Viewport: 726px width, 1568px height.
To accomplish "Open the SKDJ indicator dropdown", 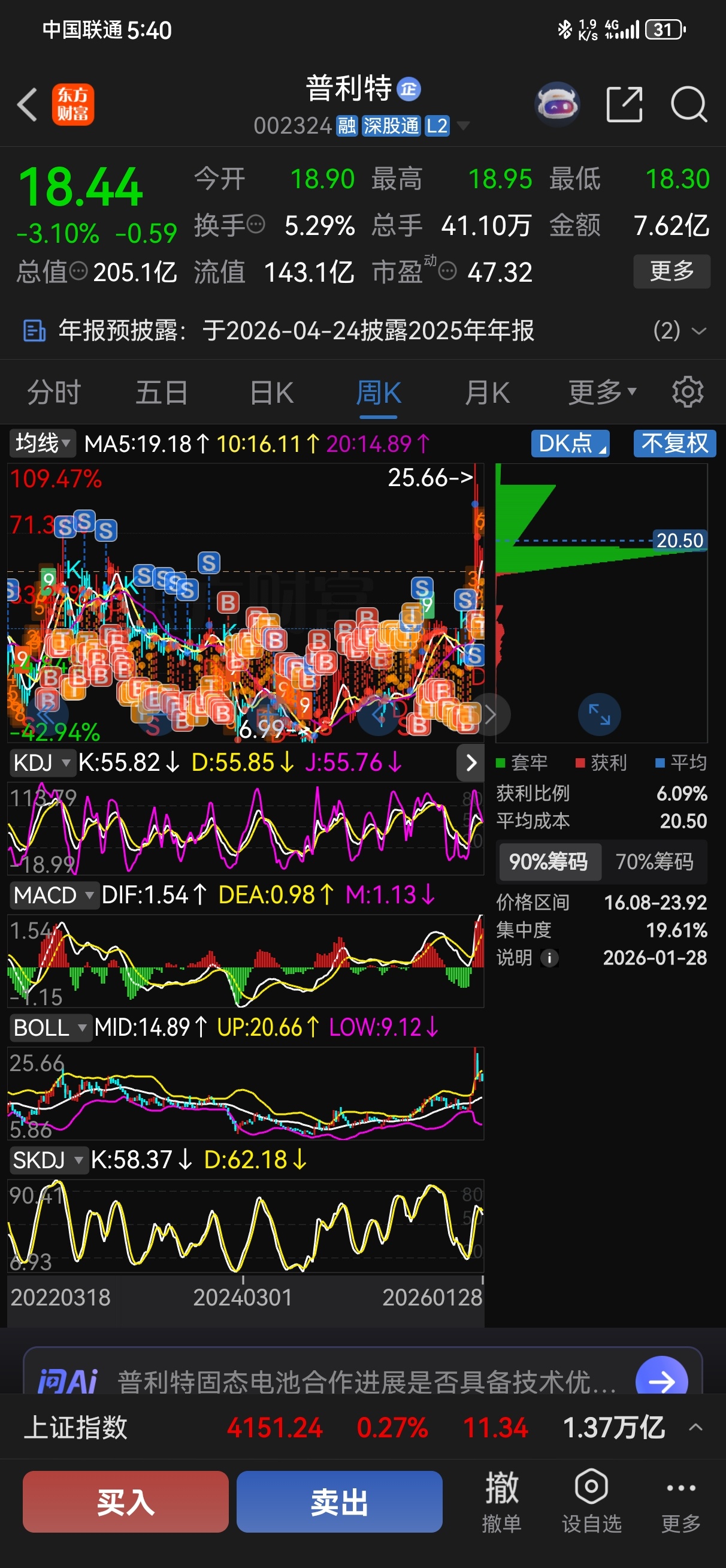I will click(x=49, y=1160).
